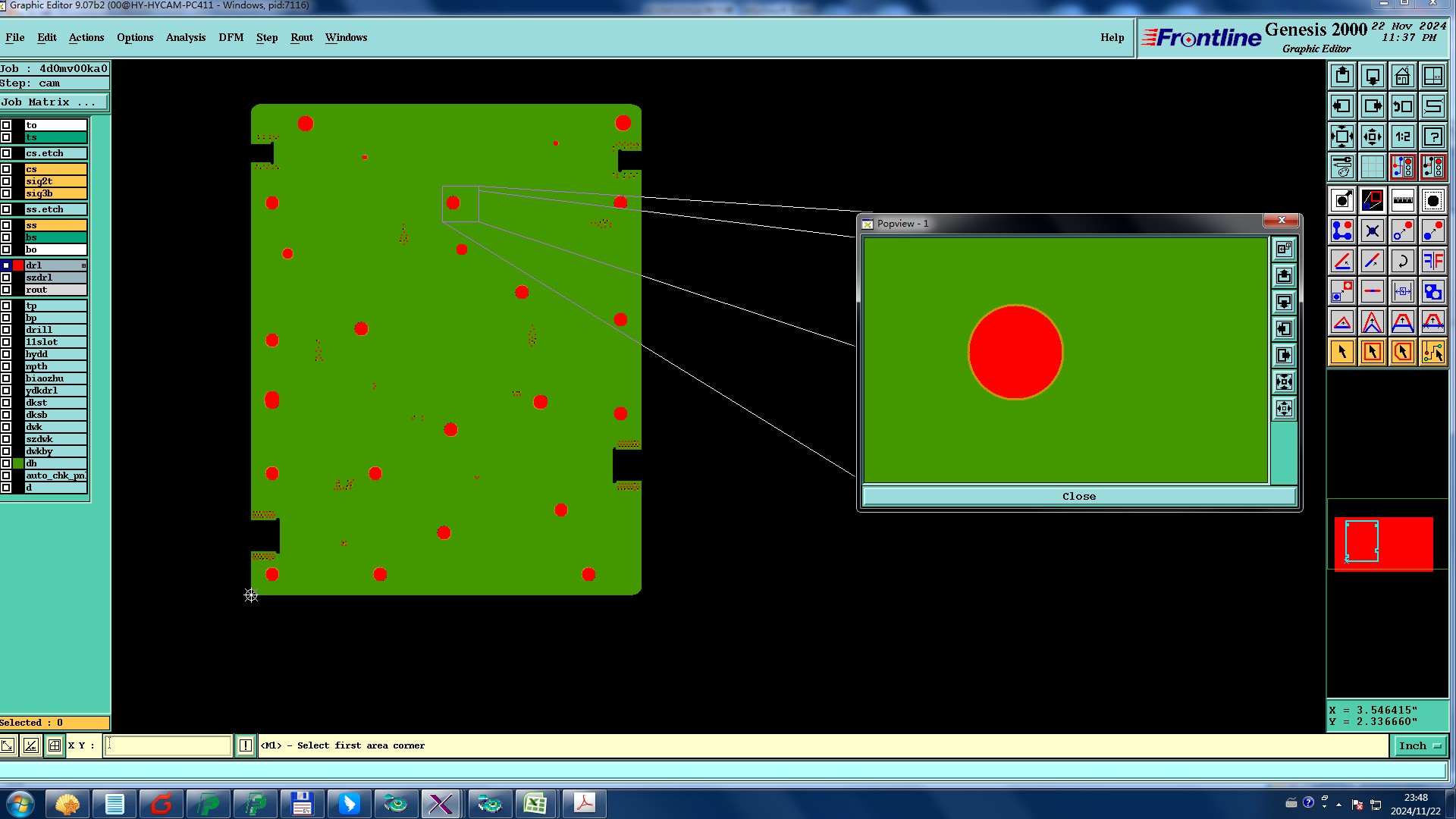Click the rotate feature tool icon
This screenshot has height=819, width=1456.
point(1402,262)
